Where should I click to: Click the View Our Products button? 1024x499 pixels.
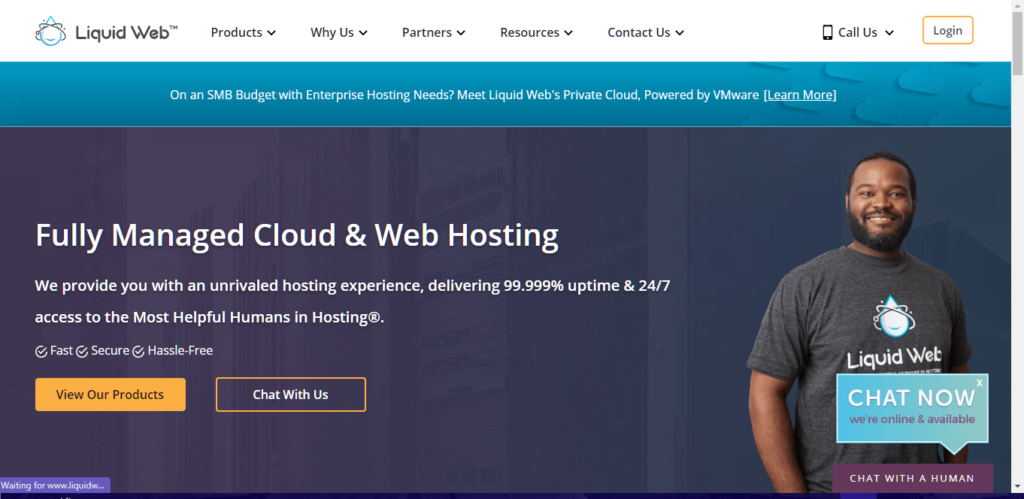[110, 394]
